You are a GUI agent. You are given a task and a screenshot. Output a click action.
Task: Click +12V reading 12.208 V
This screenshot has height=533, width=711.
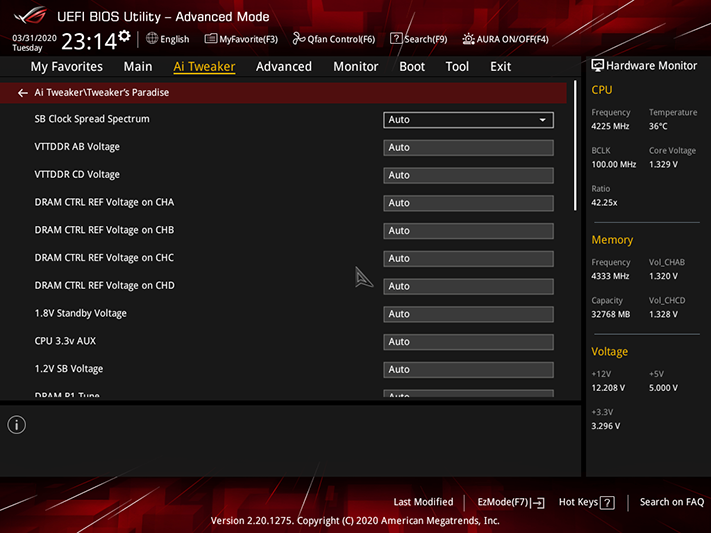coord(608,388)
